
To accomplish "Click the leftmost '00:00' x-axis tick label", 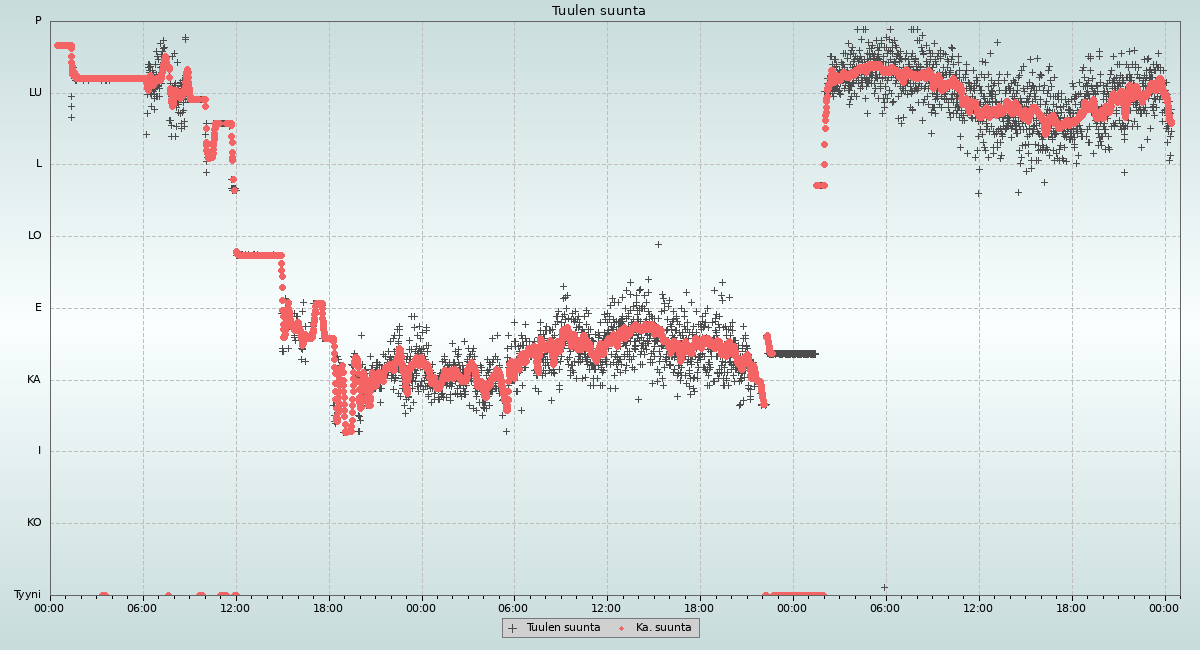I will 50,607.
